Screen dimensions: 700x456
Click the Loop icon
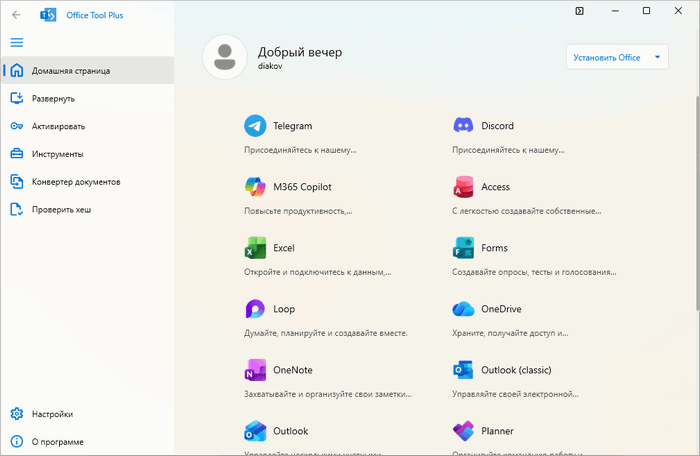(256, 309)
